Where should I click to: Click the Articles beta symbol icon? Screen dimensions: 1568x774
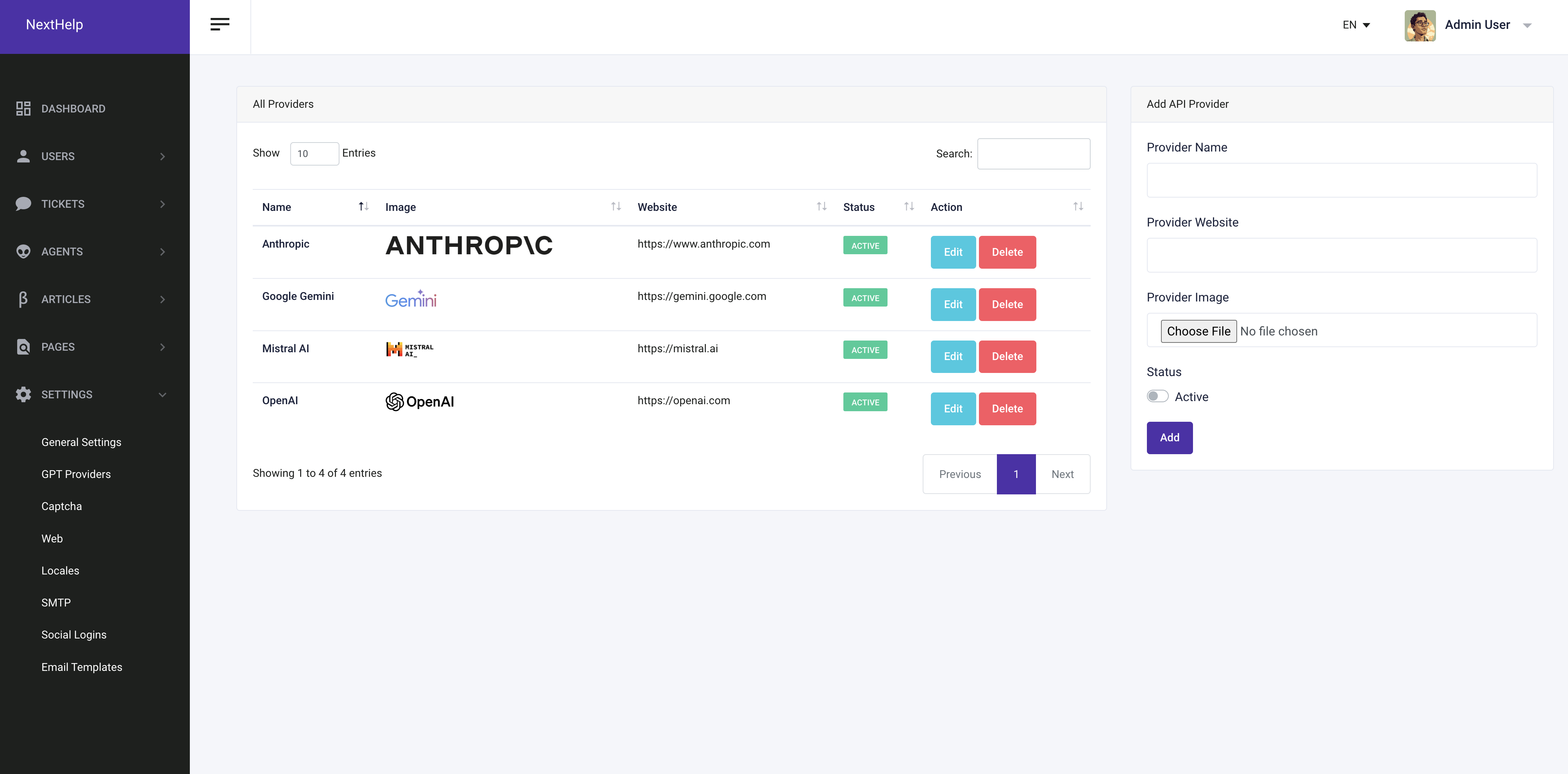pos(23,299)
